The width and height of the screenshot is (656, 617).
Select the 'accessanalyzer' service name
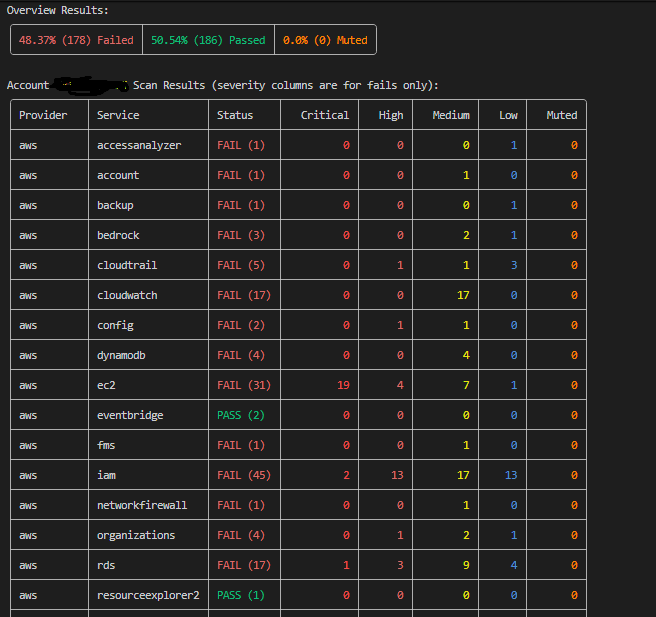pyautogui.click(x=139, y=145)
